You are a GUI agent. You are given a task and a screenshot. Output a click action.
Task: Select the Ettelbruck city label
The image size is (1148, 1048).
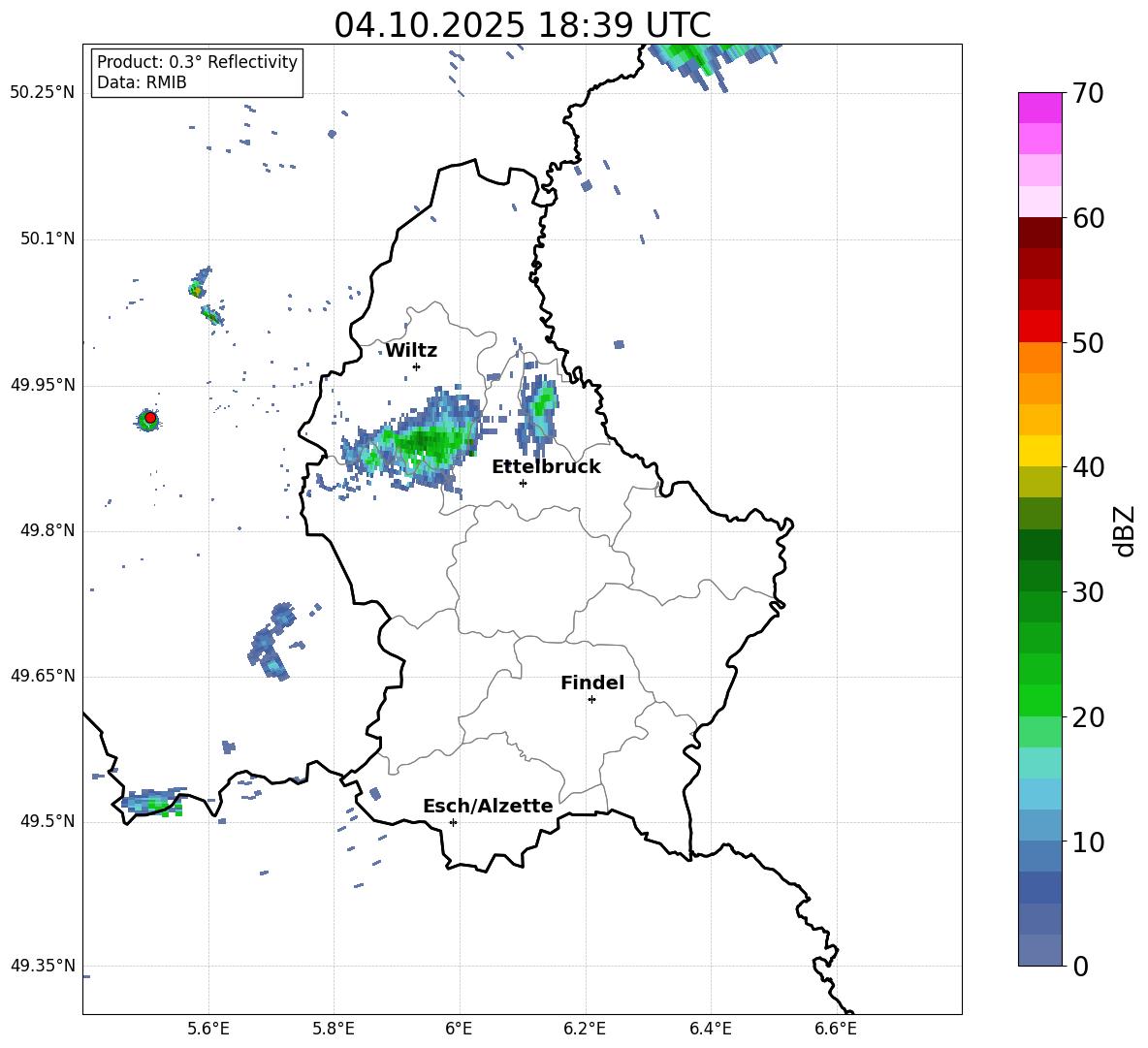coord(546,466)
